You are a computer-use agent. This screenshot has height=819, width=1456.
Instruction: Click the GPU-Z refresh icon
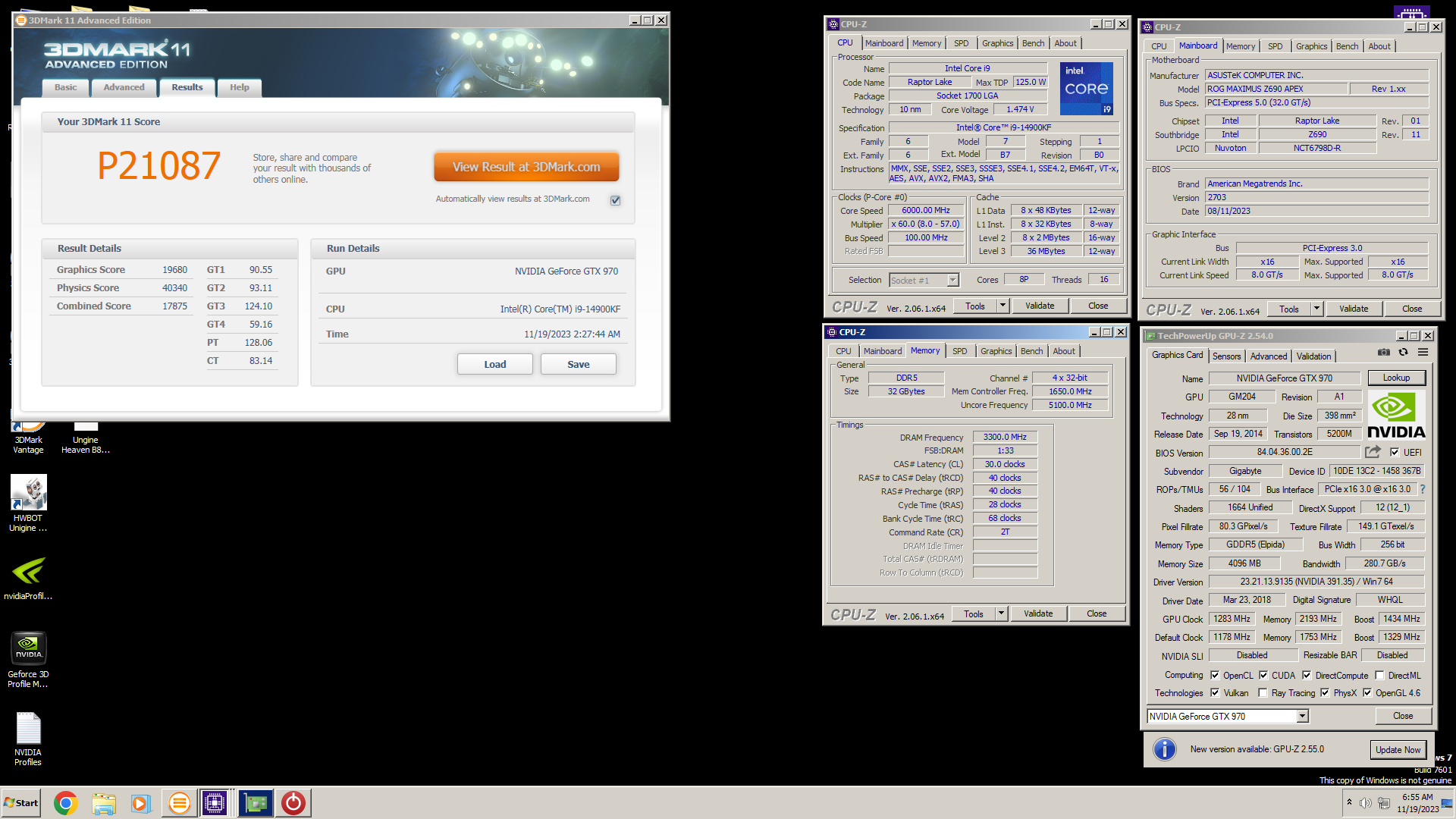(1404, 353)
